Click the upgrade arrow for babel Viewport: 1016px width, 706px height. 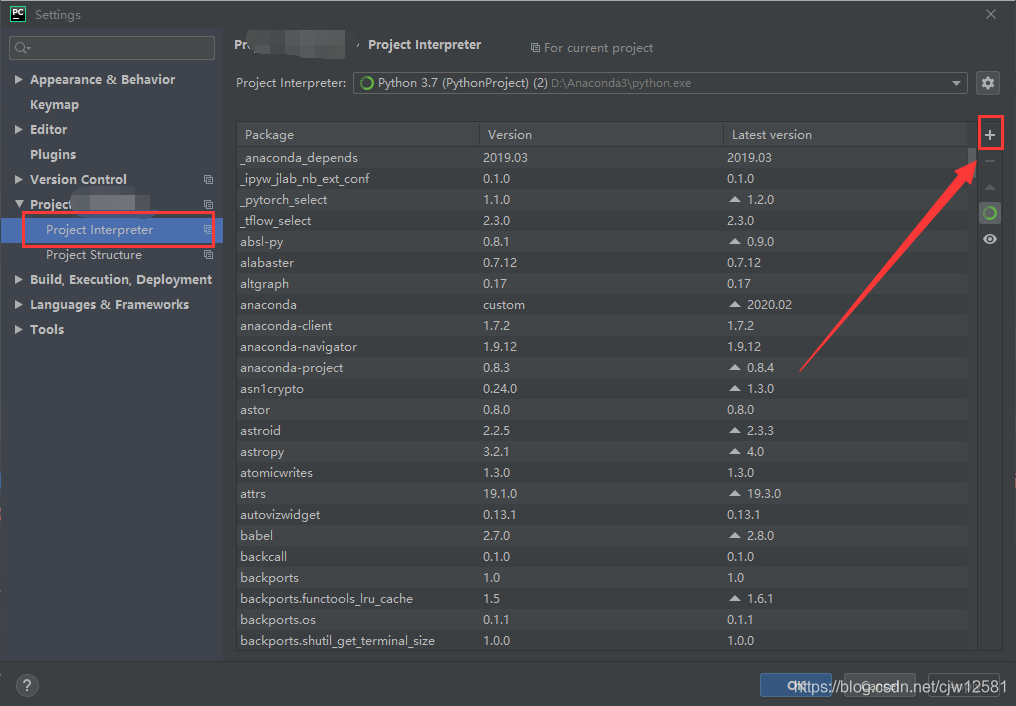coord(735,536)
